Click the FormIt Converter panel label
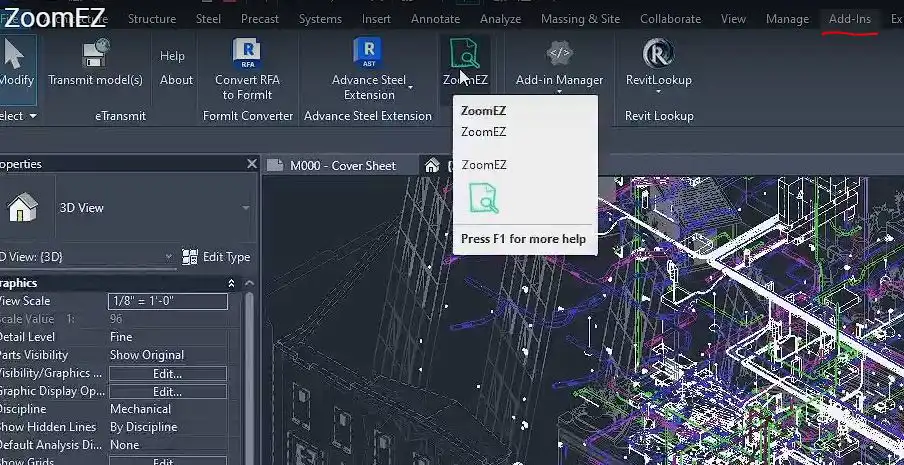Screen dimensions: 904x465 (248, 116)
